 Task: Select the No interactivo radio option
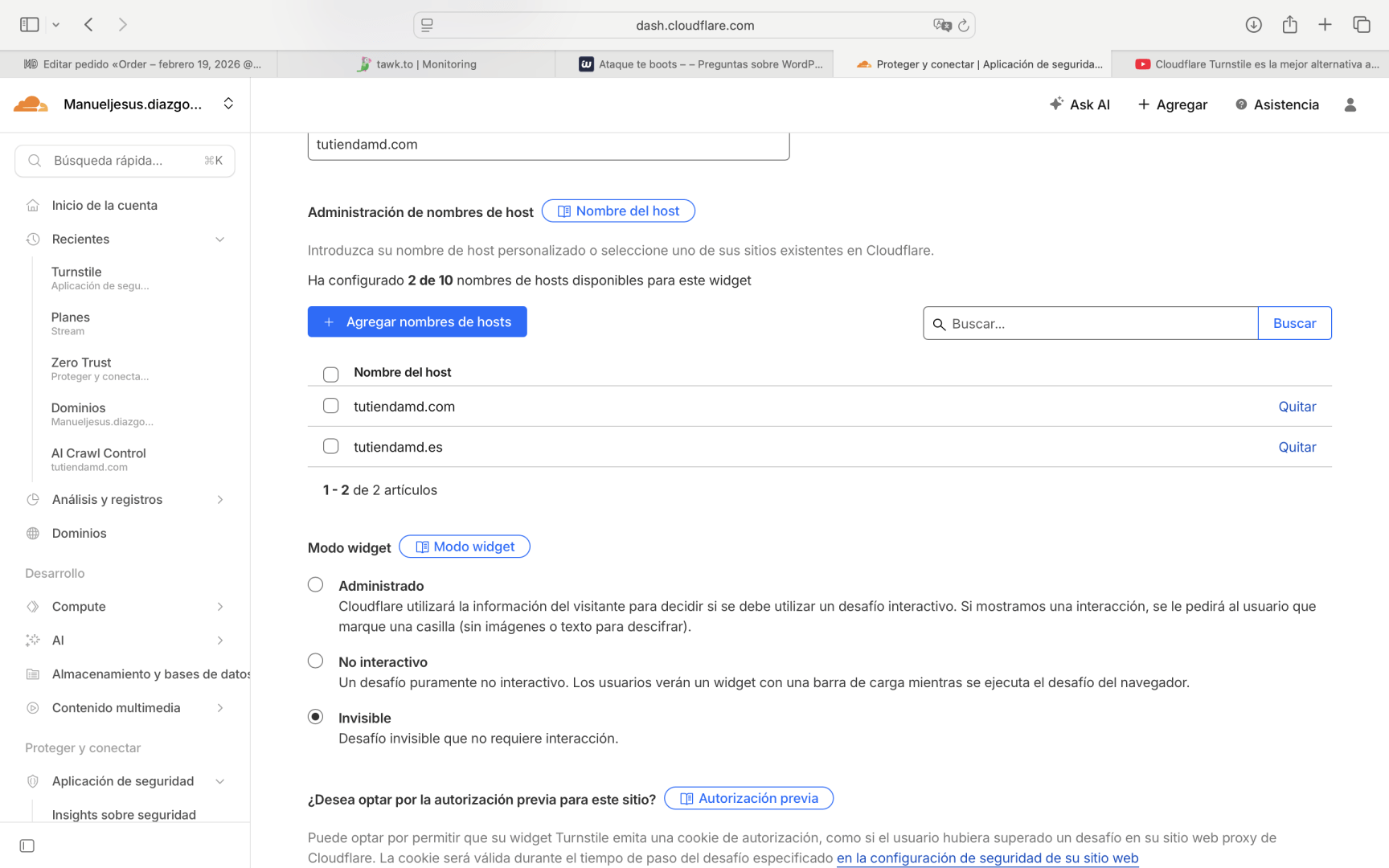[x=315, y=661]
